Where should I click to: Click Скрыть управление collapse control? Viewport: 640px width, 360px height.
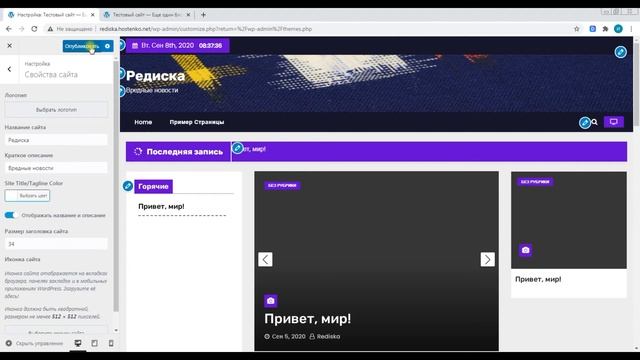coord(35,343)
